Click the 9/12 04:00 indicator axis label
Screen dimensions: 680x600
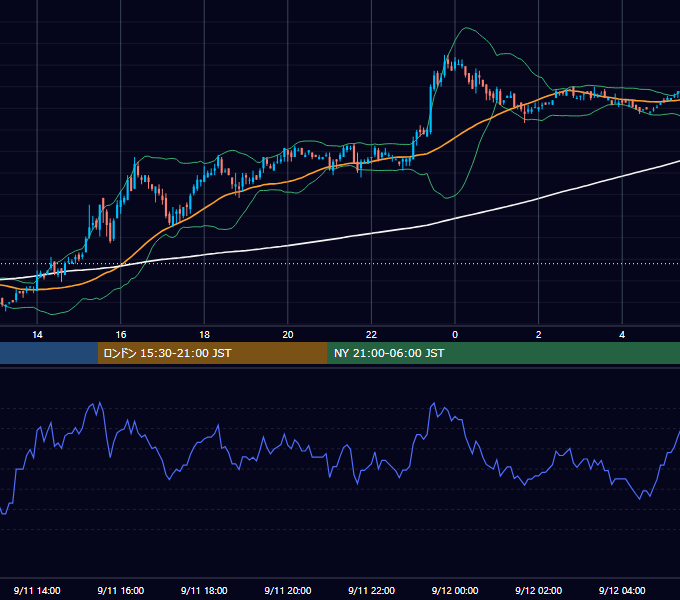622,590
